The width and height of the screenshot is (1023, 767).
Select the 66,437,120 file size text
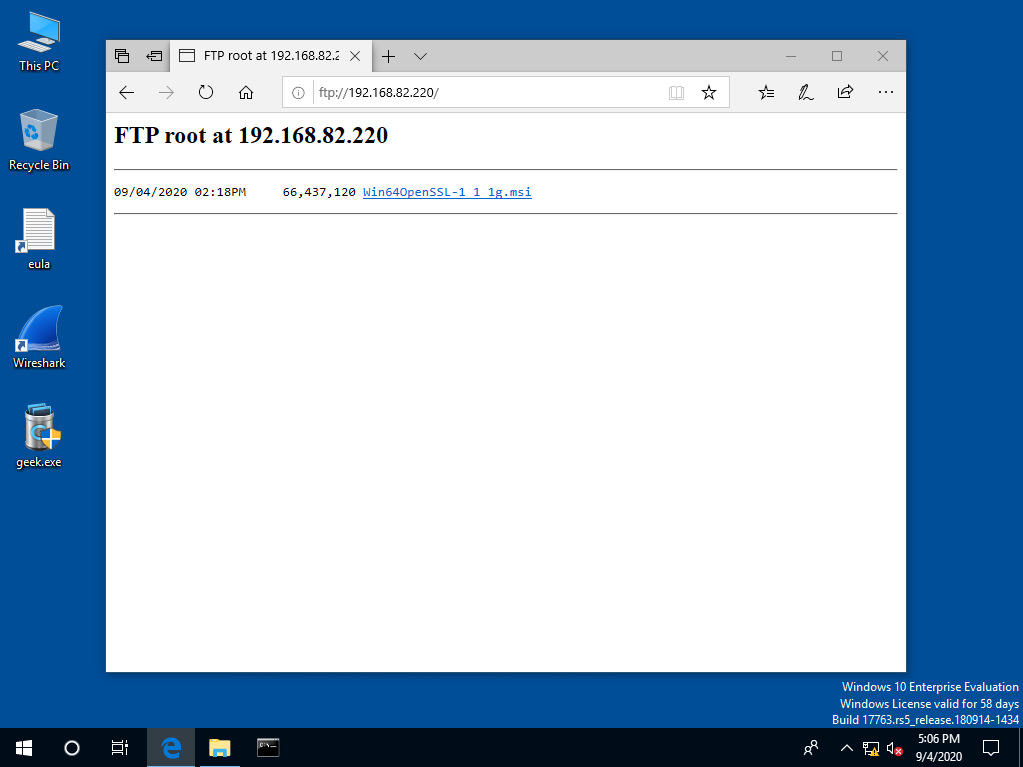319,192
